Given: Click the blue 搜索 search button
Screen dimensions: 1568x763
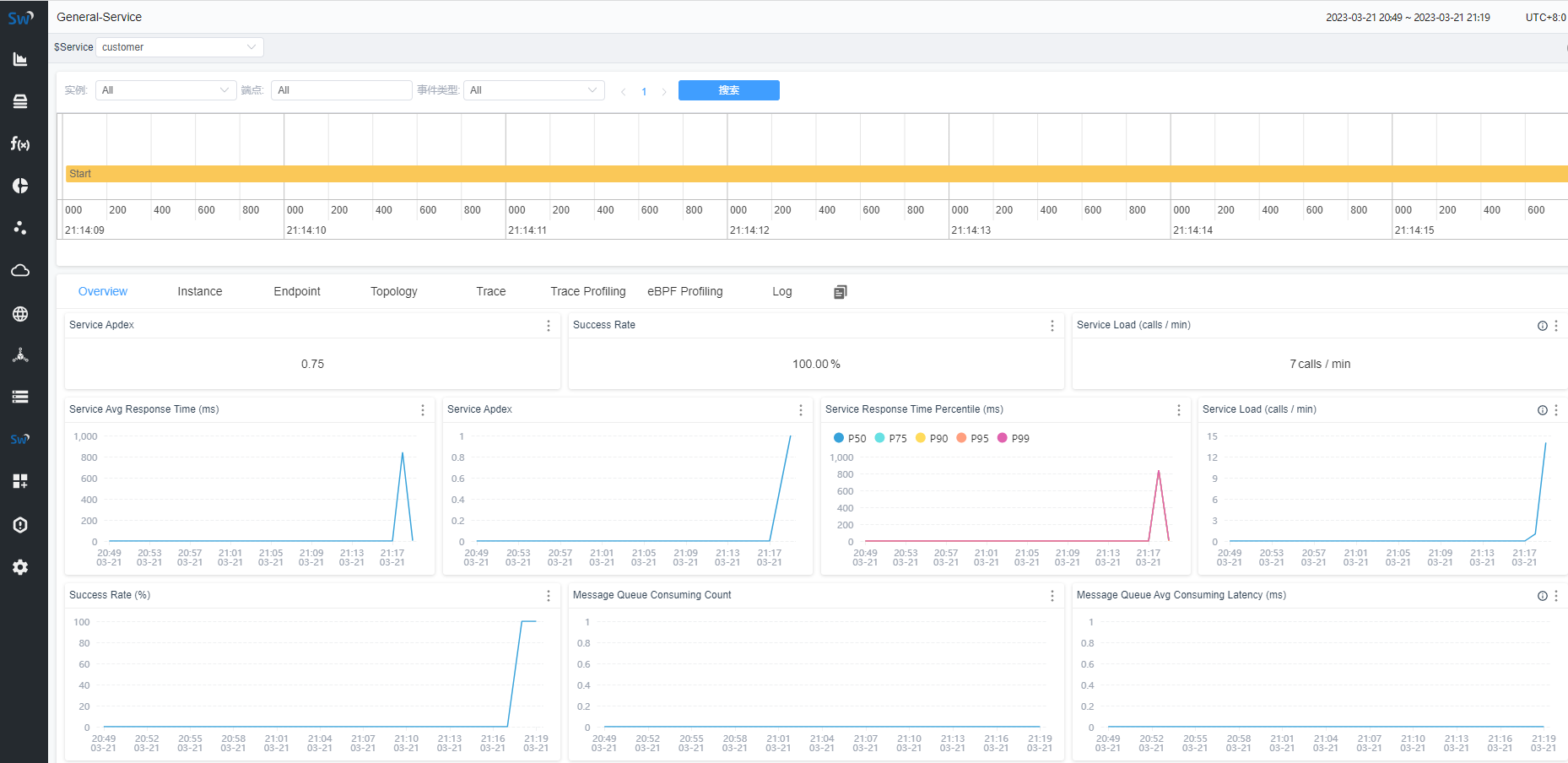Looking at the screenshot, I should pos(729,90).
